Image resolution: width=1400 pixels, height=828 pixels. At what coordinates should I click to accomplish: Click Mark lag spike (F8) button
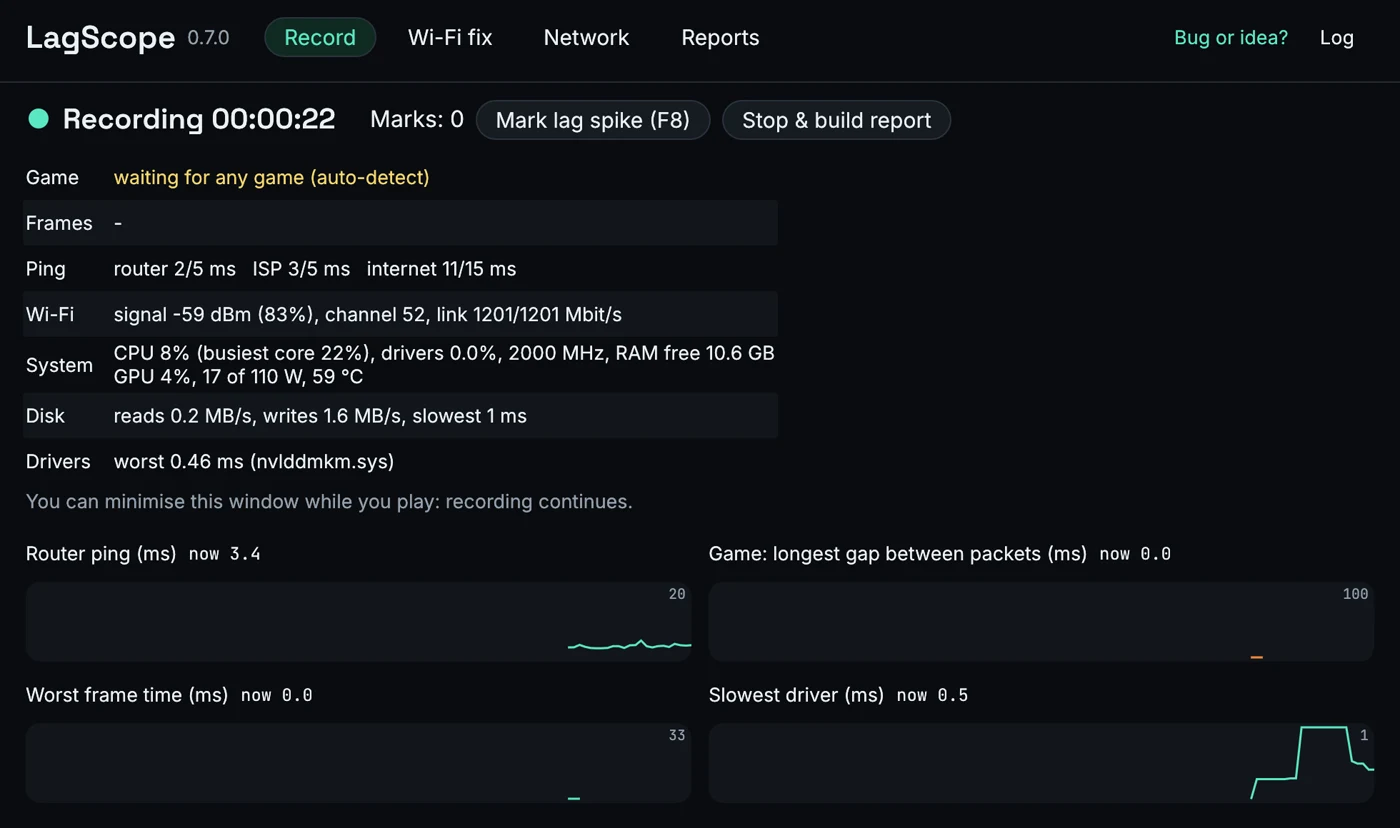(593, 120)
